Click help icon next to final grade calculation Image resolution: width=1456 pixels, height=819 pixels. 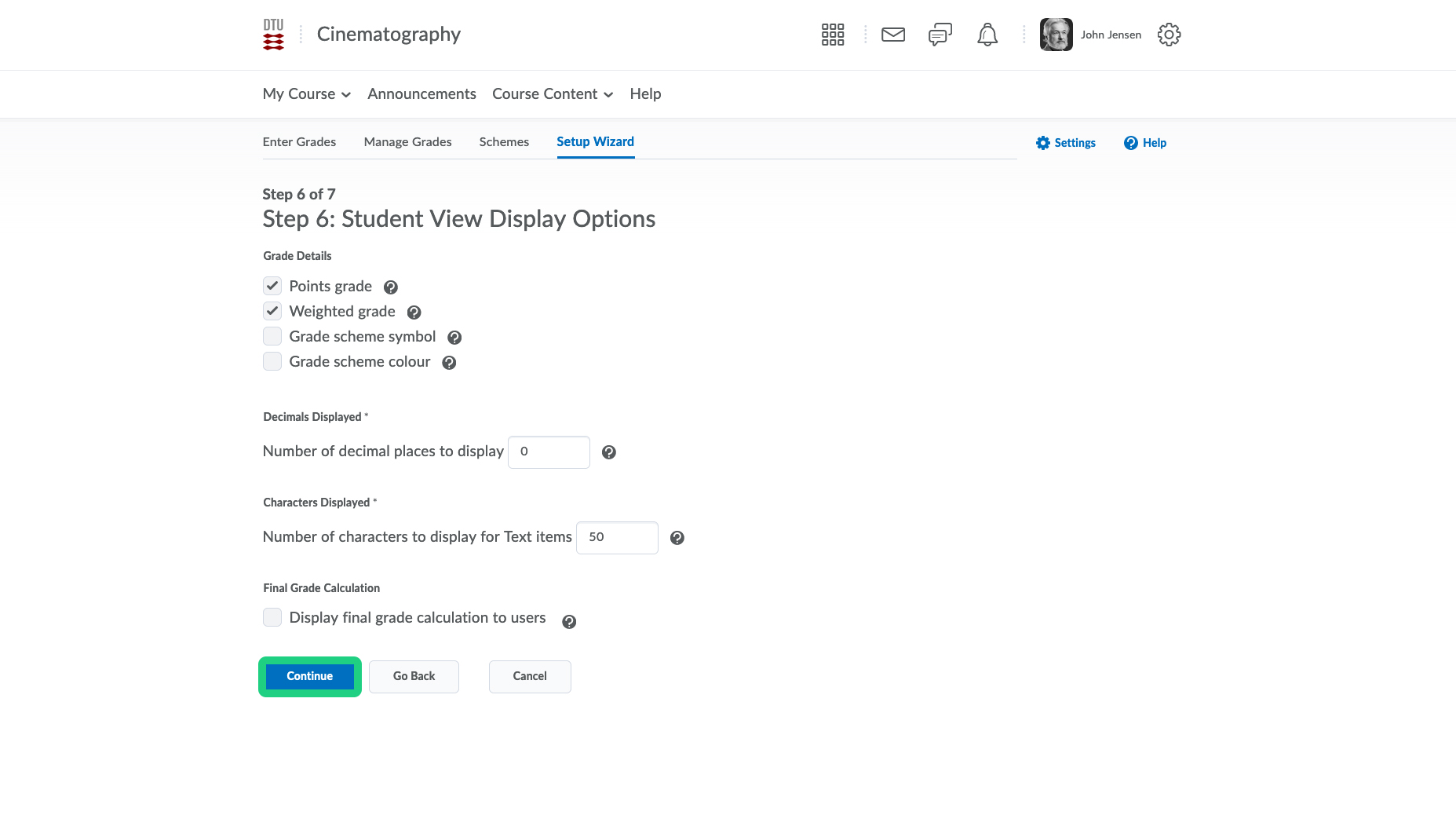click(569, 622)
